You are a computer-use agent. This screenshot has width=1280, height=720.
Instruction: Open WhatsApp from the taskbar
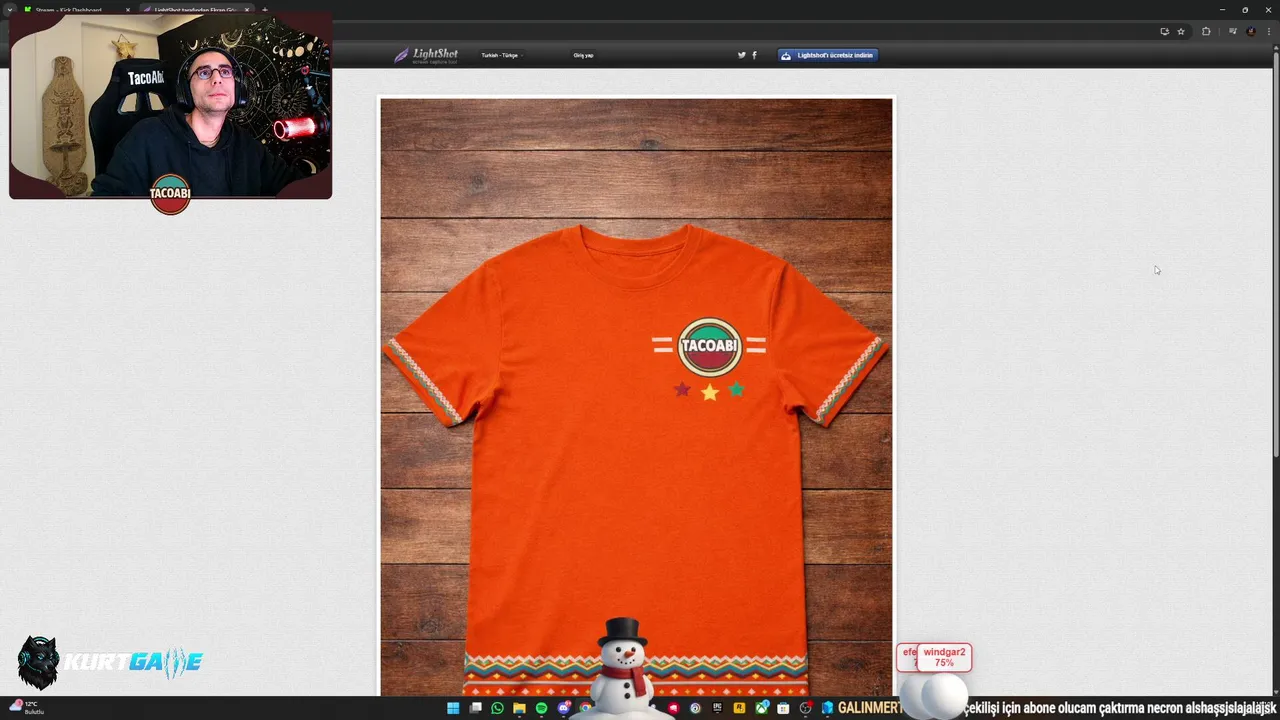497,708
